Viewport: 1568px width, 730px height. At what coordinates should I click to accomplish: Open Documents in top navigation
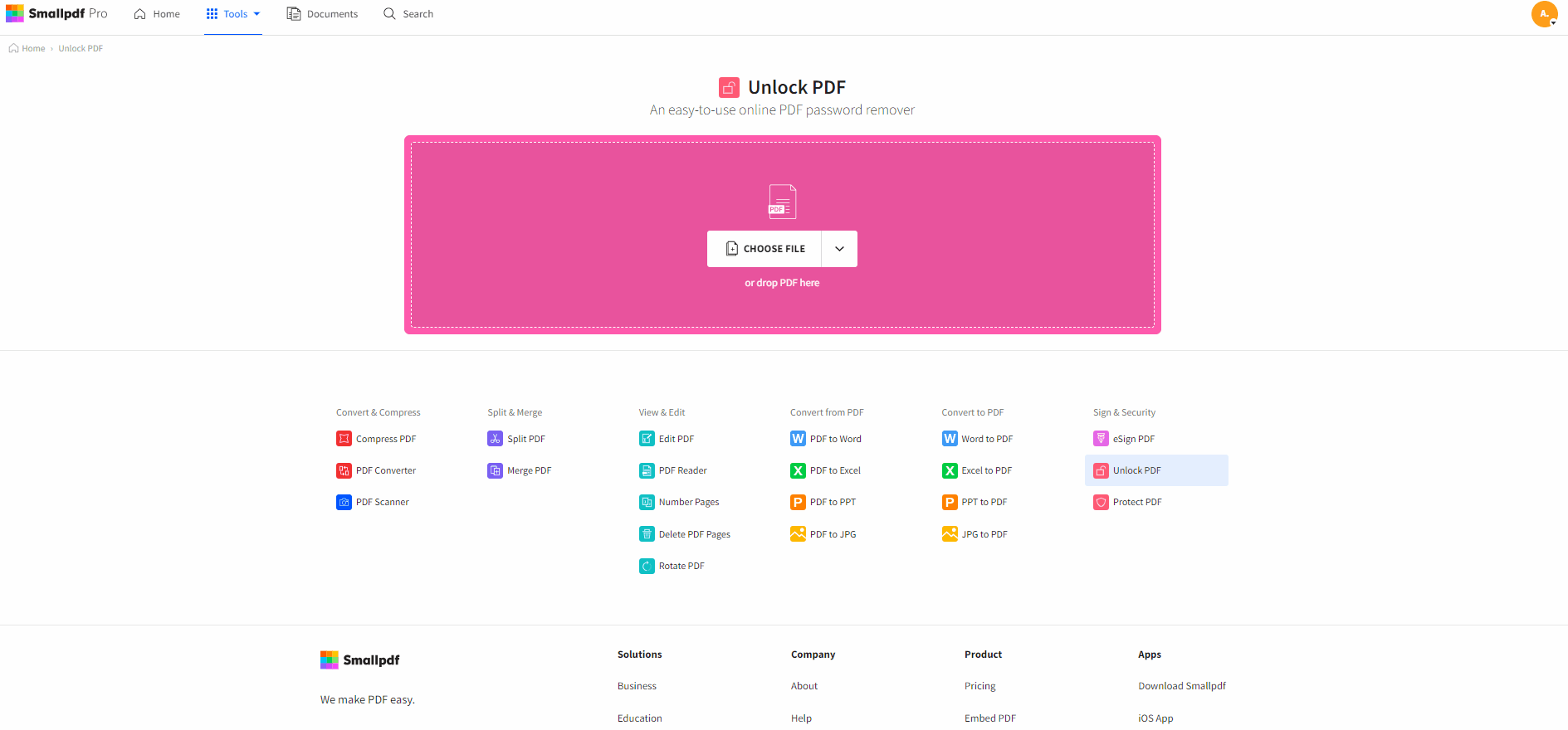pos(322,14)
